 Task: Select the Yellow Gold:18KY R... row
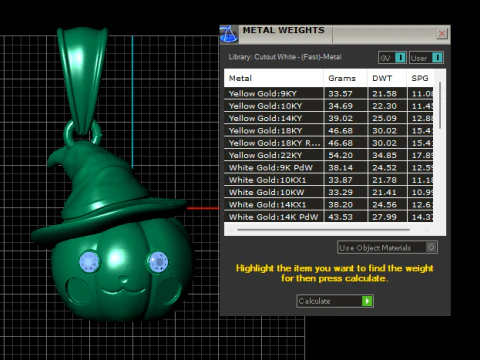[x=329, y=143]
